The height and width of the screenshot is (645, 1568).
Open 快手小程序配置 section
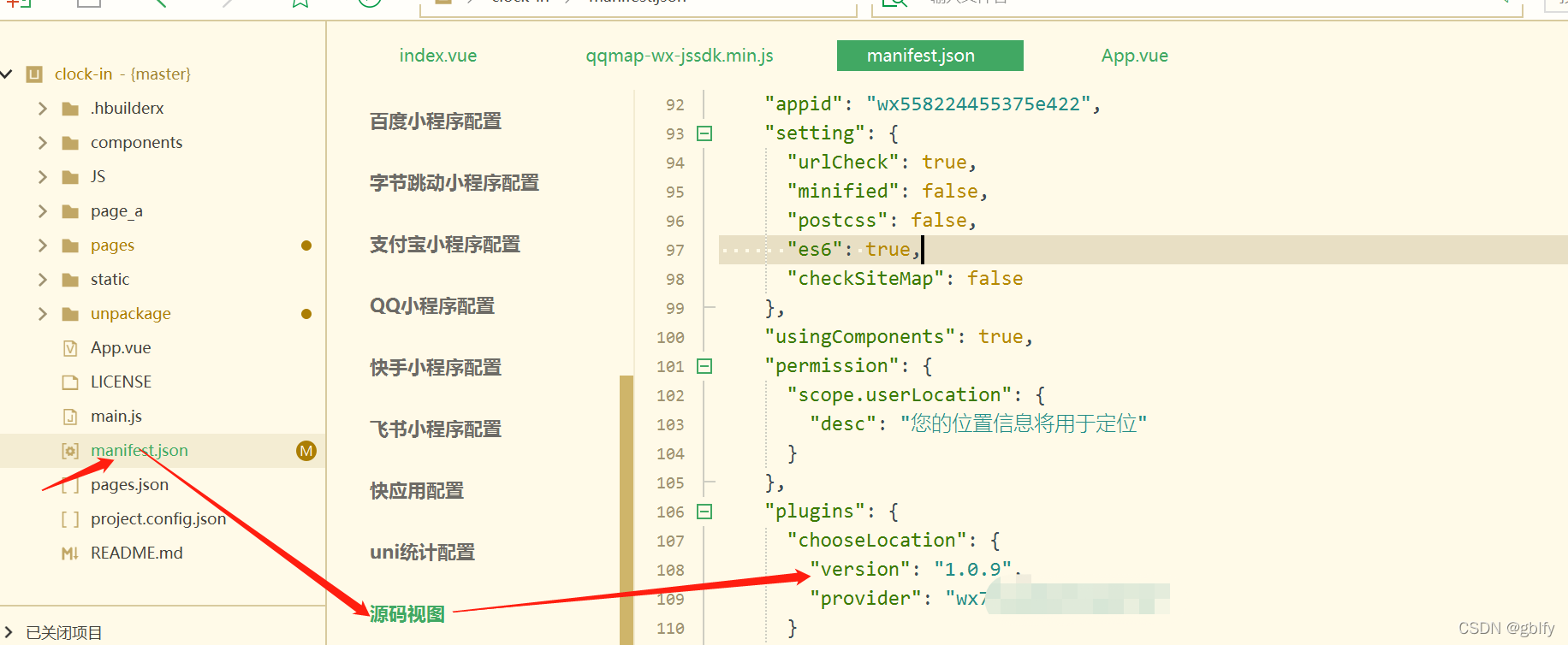tap(436, 368)
